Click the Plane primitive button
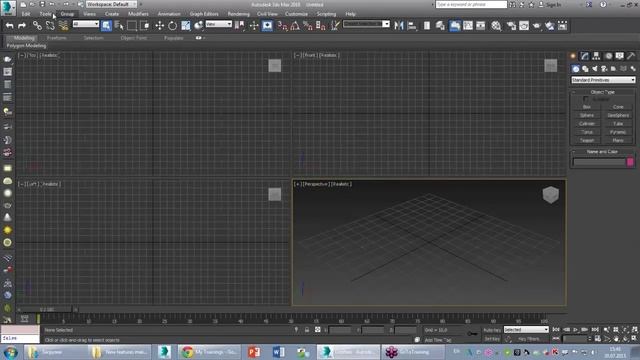The width and height of the screenshot is (640, 360). click(618, 140)
